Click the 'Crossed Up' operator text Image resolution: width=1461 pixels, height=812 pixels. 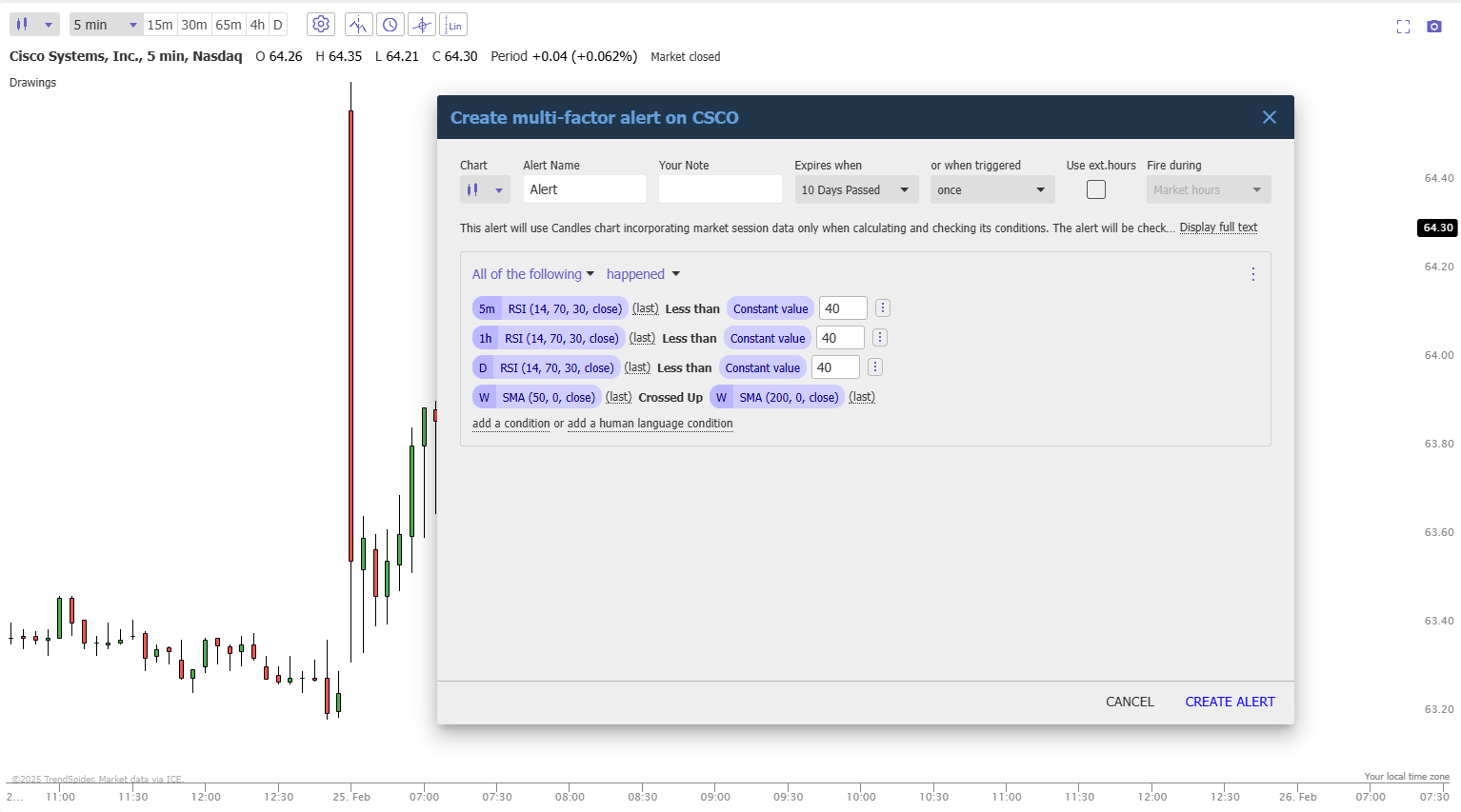[670, 397]
